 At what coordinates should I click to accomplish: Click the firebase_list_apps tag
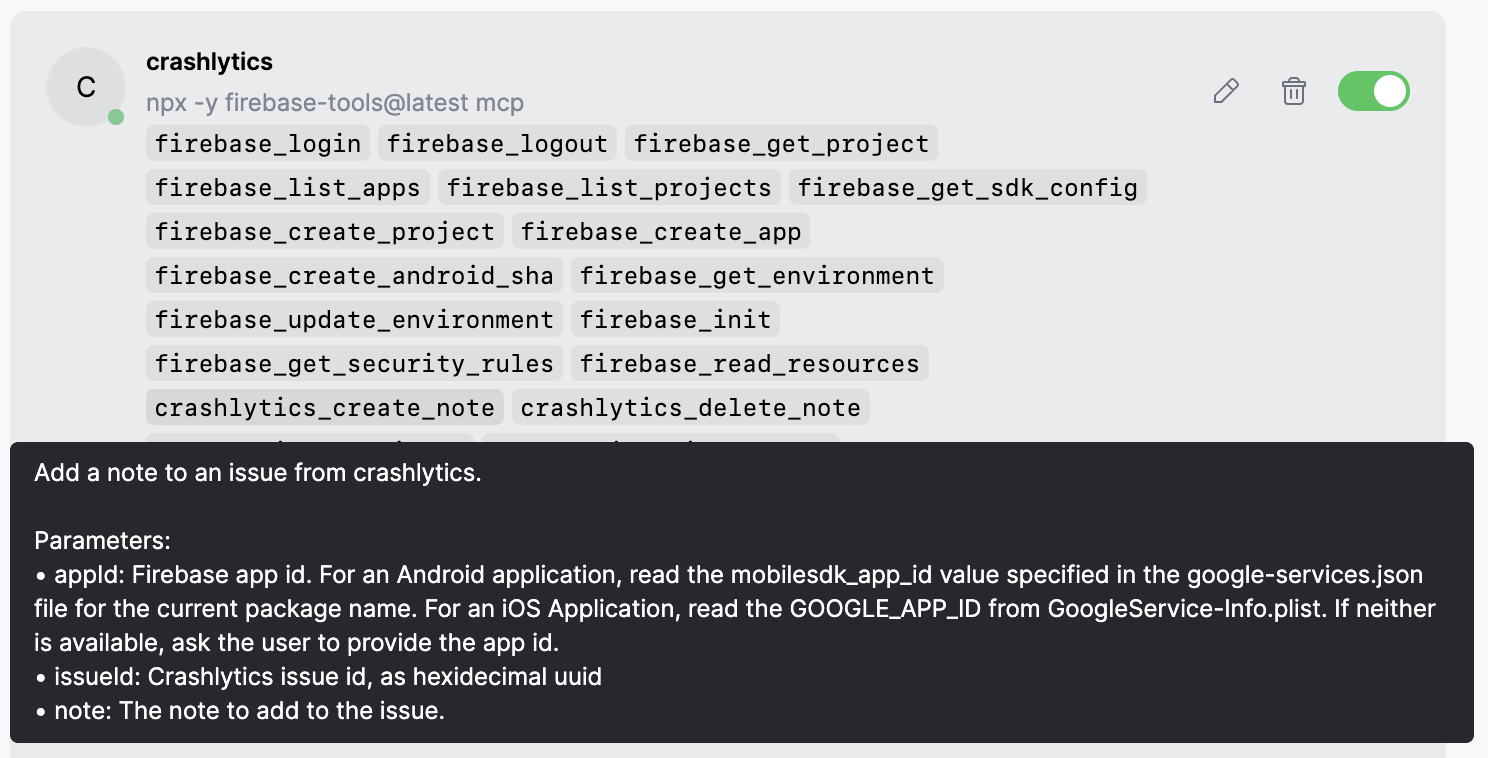point(287,187)
